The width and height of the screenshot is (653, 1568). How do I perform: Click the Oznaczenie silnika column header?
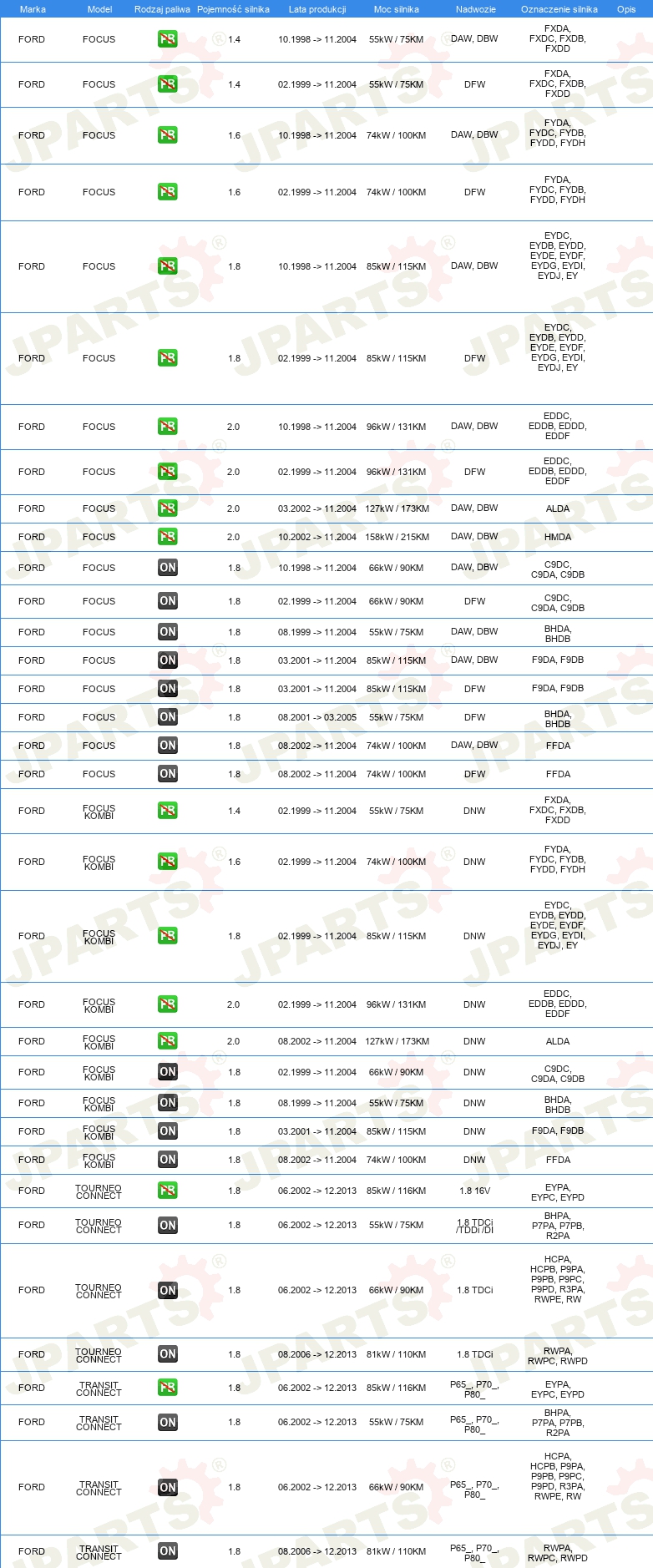[x=559, y=9]
